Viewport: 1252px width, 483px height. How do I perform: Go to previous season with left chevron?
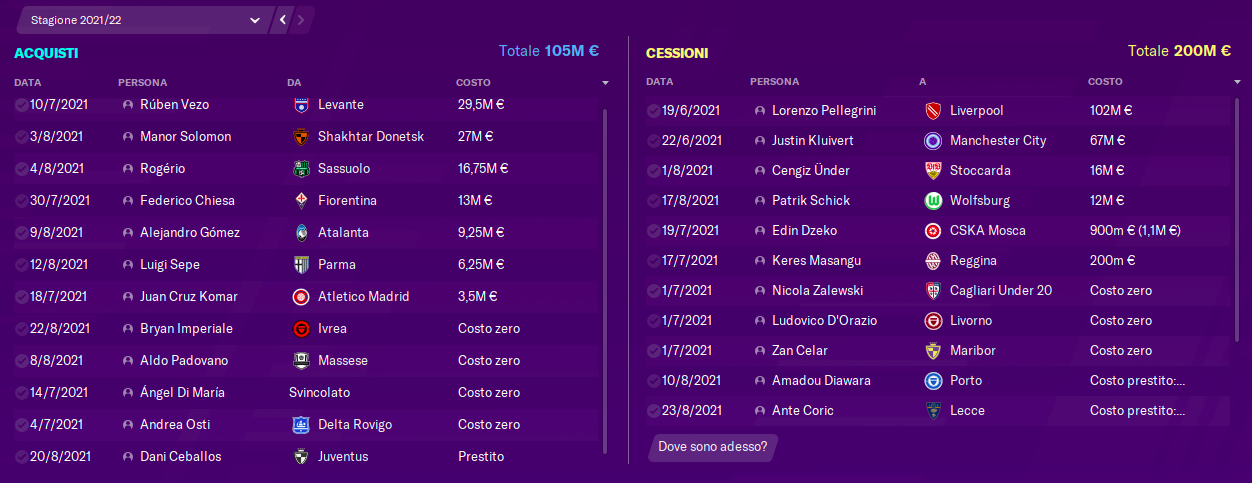click(284, 20)
